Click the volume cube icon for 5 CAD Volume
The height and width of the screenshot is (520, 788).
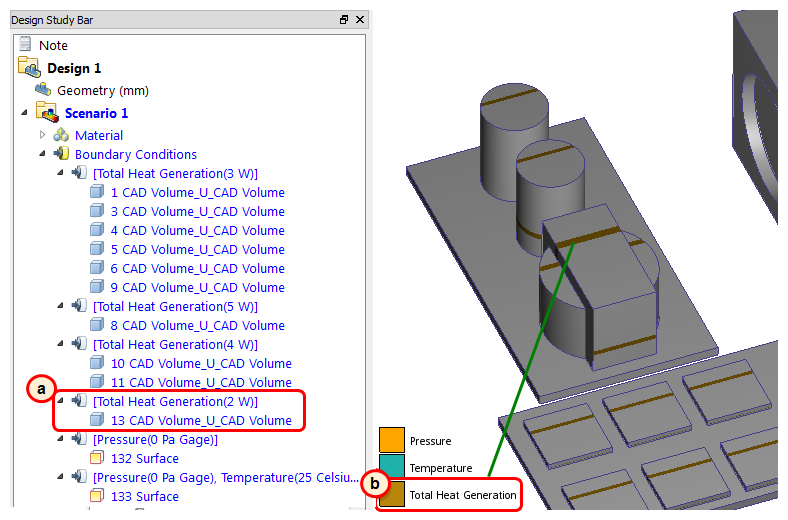point(97,249)
